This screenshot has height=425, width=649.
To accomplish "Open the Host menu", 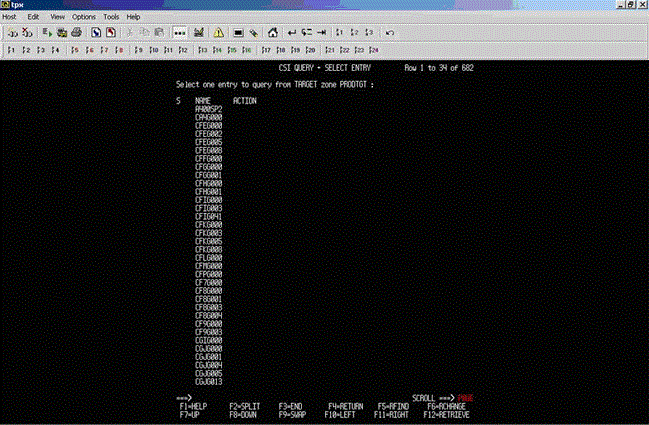I will [x=10, y=17].
